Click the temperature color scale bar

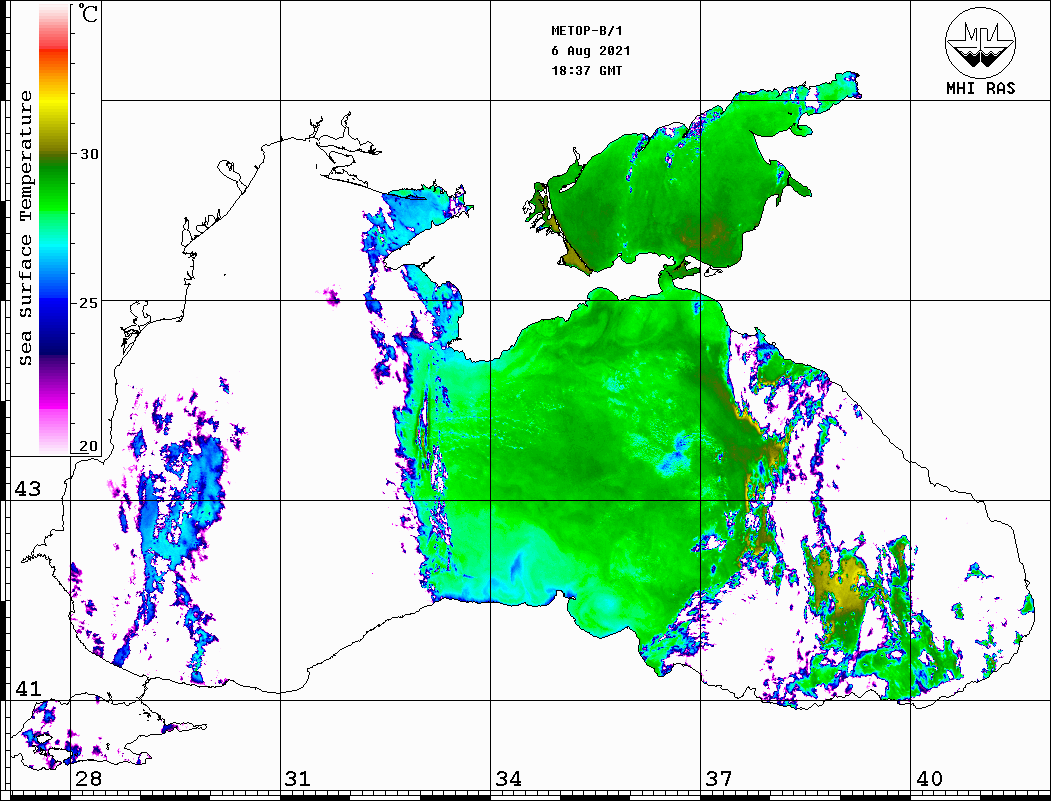click(54, 229)
